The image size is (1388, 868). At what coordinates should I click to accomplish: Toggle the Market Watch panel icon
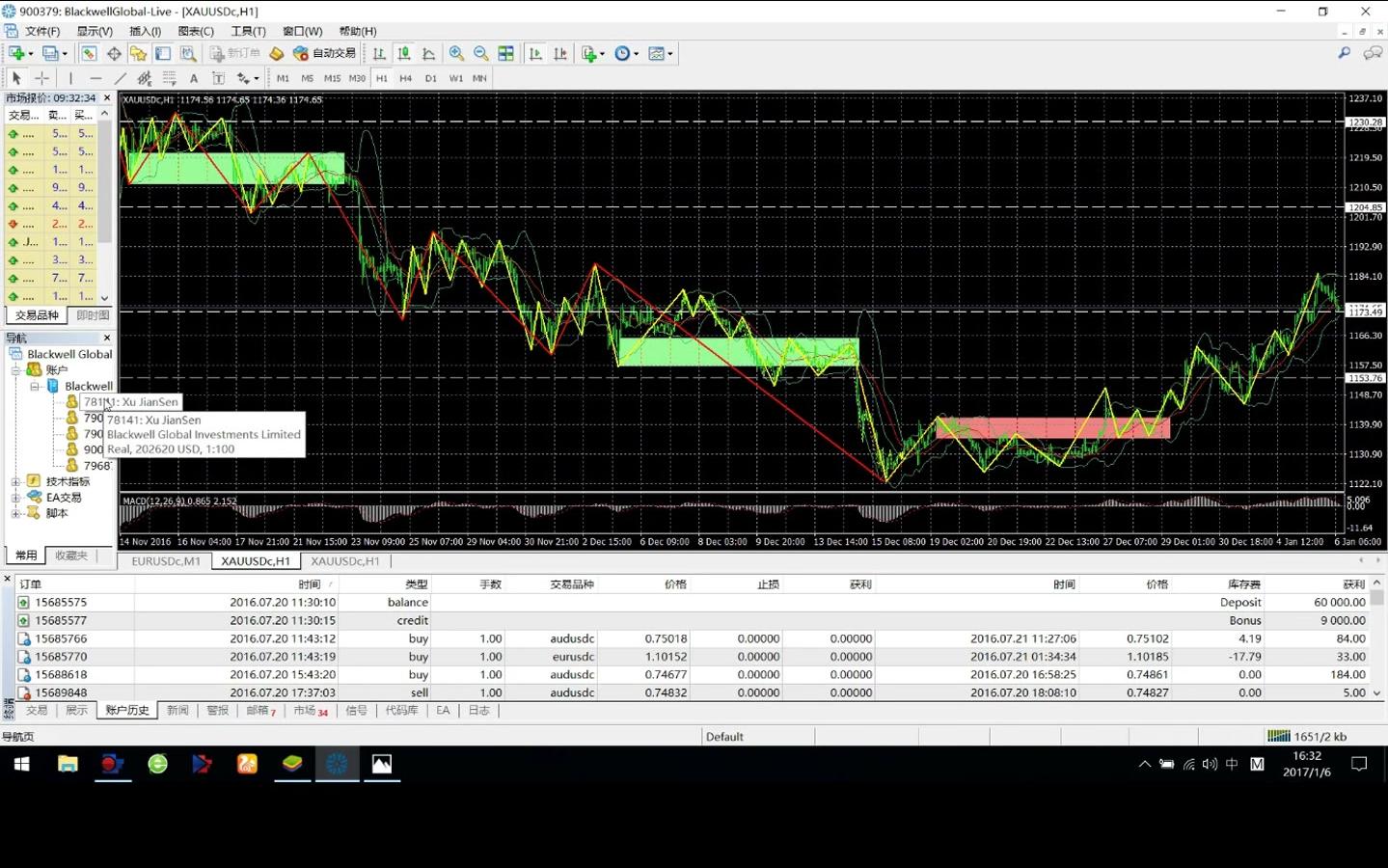(89, 54)
